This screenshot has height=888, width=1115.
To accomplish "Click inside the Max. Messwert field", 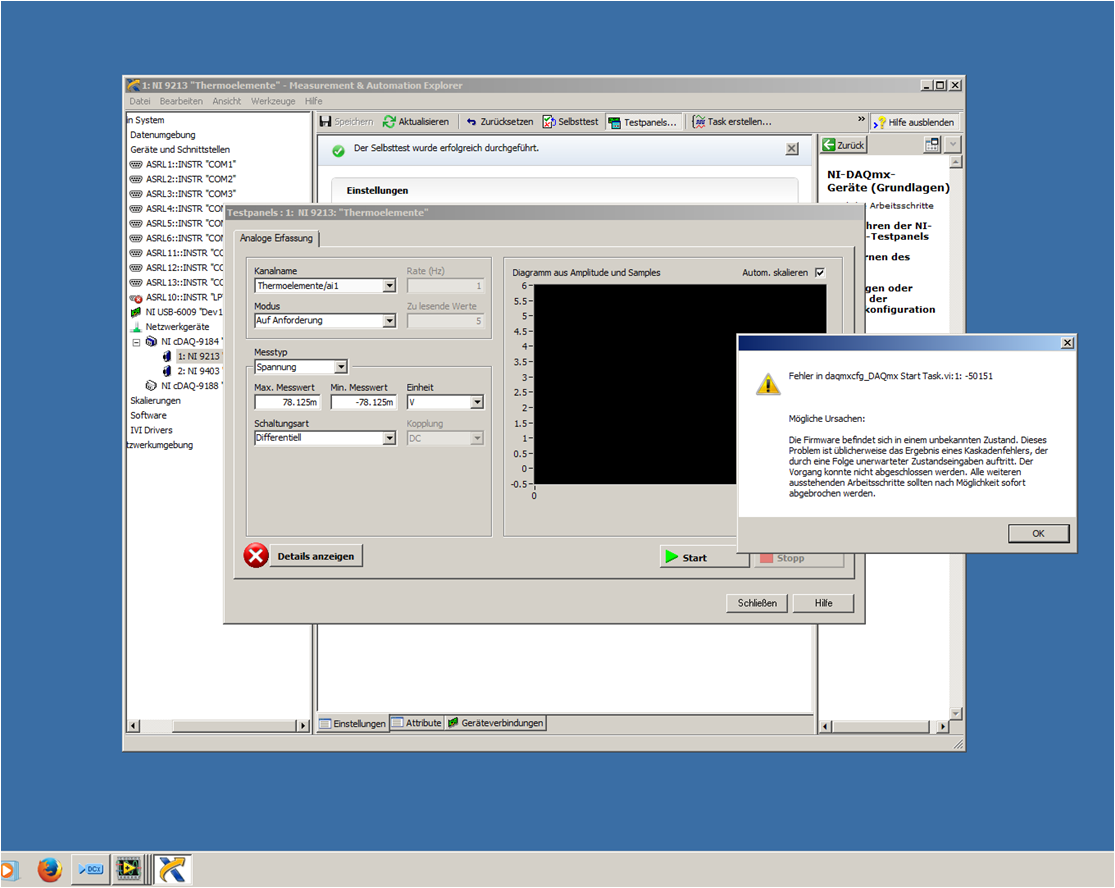I will 287,402.
